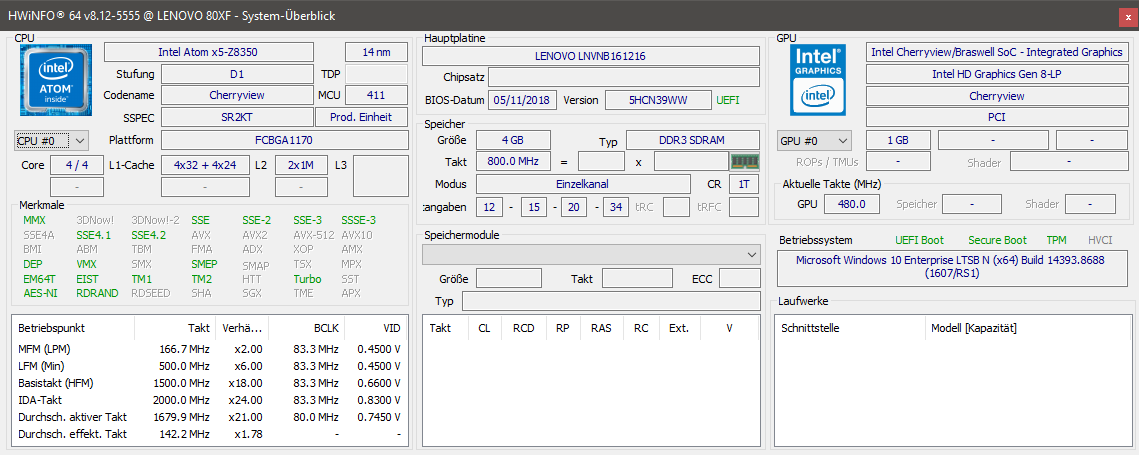The image size is (1139, 455).
Task: Click the AES-NI feature flag
Action: click(40, 293)
